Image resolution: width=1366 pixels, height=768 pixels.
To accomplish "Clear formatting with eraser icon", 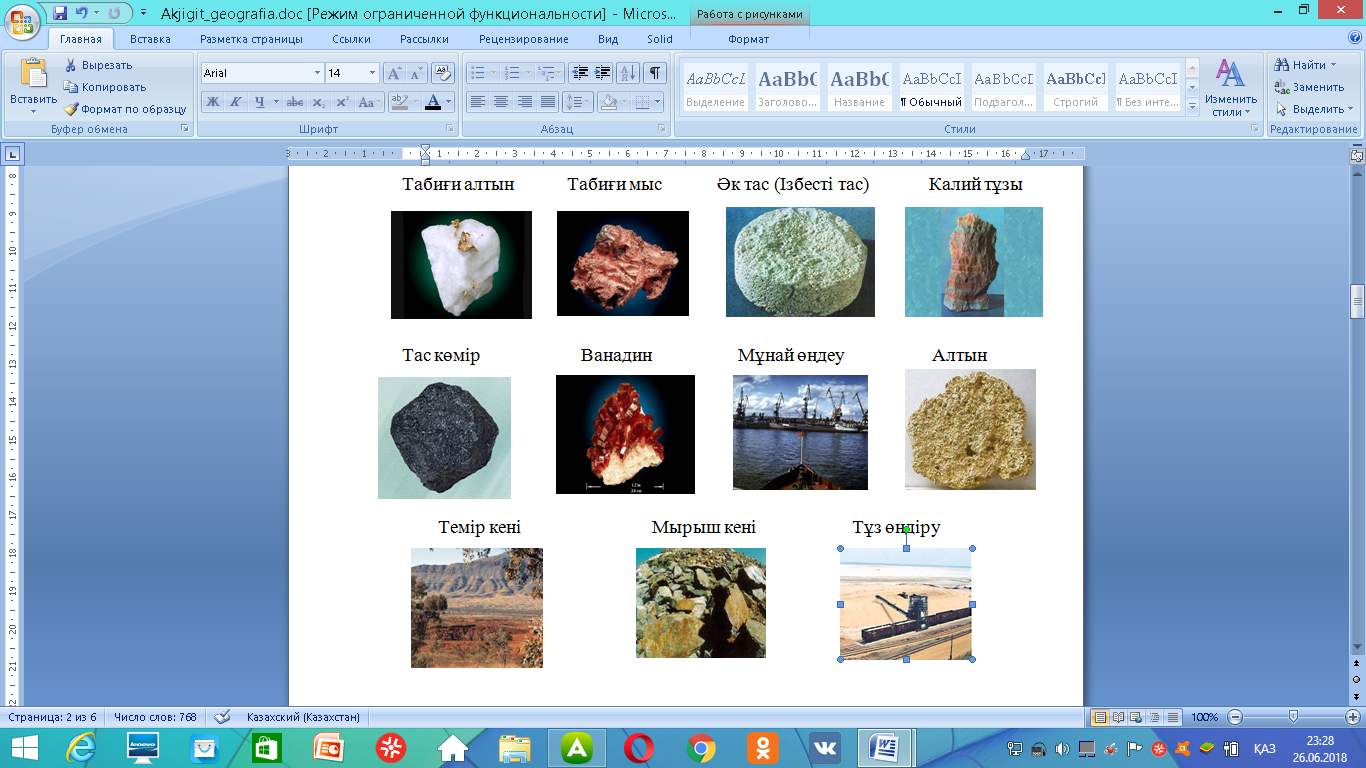I will coord(444,73).
